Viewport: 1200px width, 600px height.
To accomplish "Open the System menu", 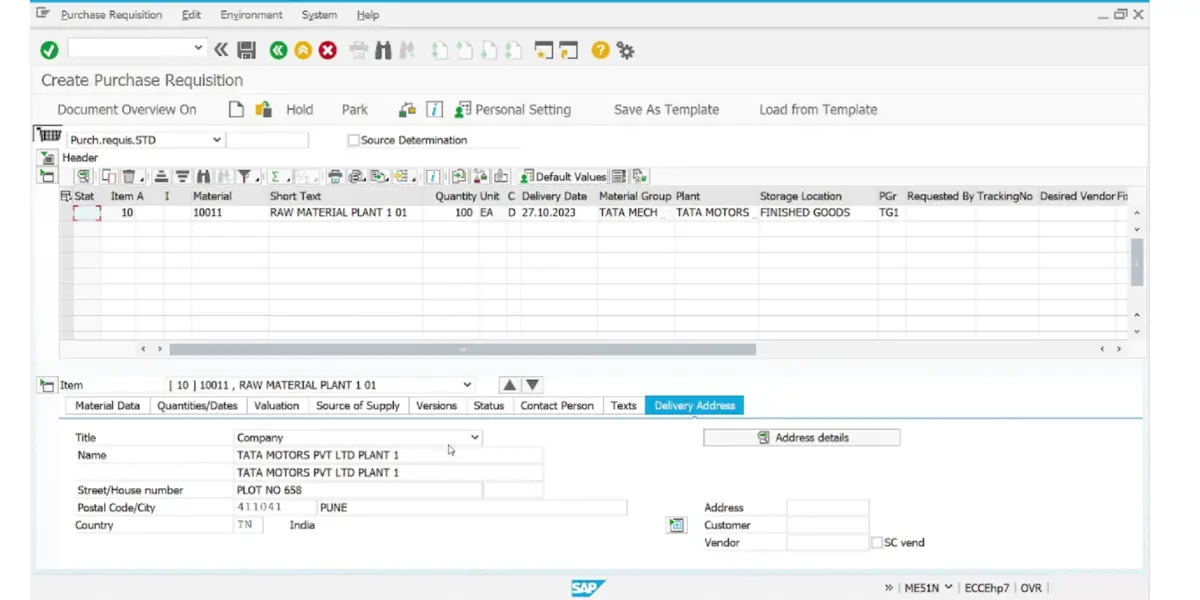I will pyautogui.click(x=319, y=15).
